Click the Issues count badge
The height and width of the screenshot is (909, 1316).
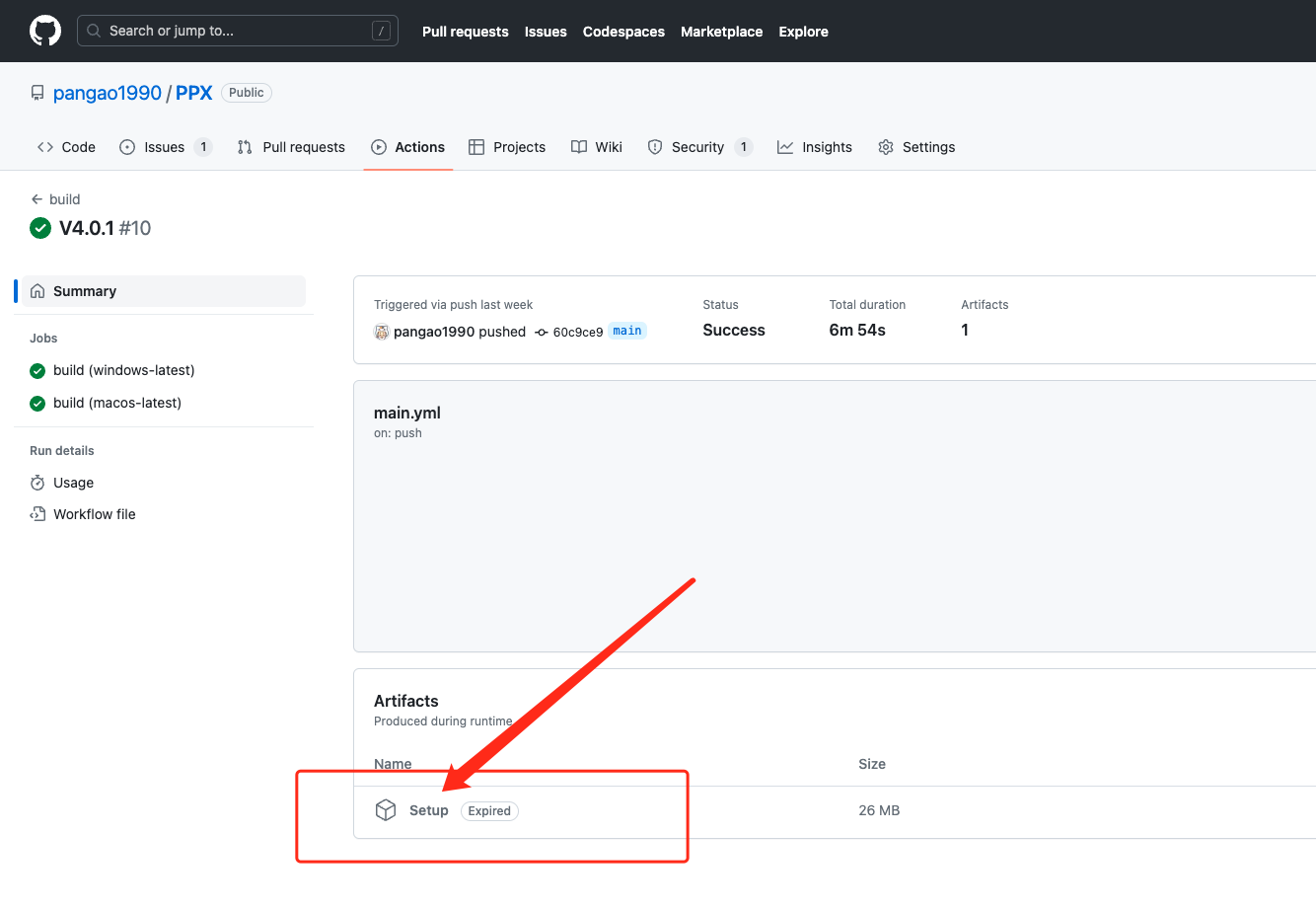click(x=203, y=147)
